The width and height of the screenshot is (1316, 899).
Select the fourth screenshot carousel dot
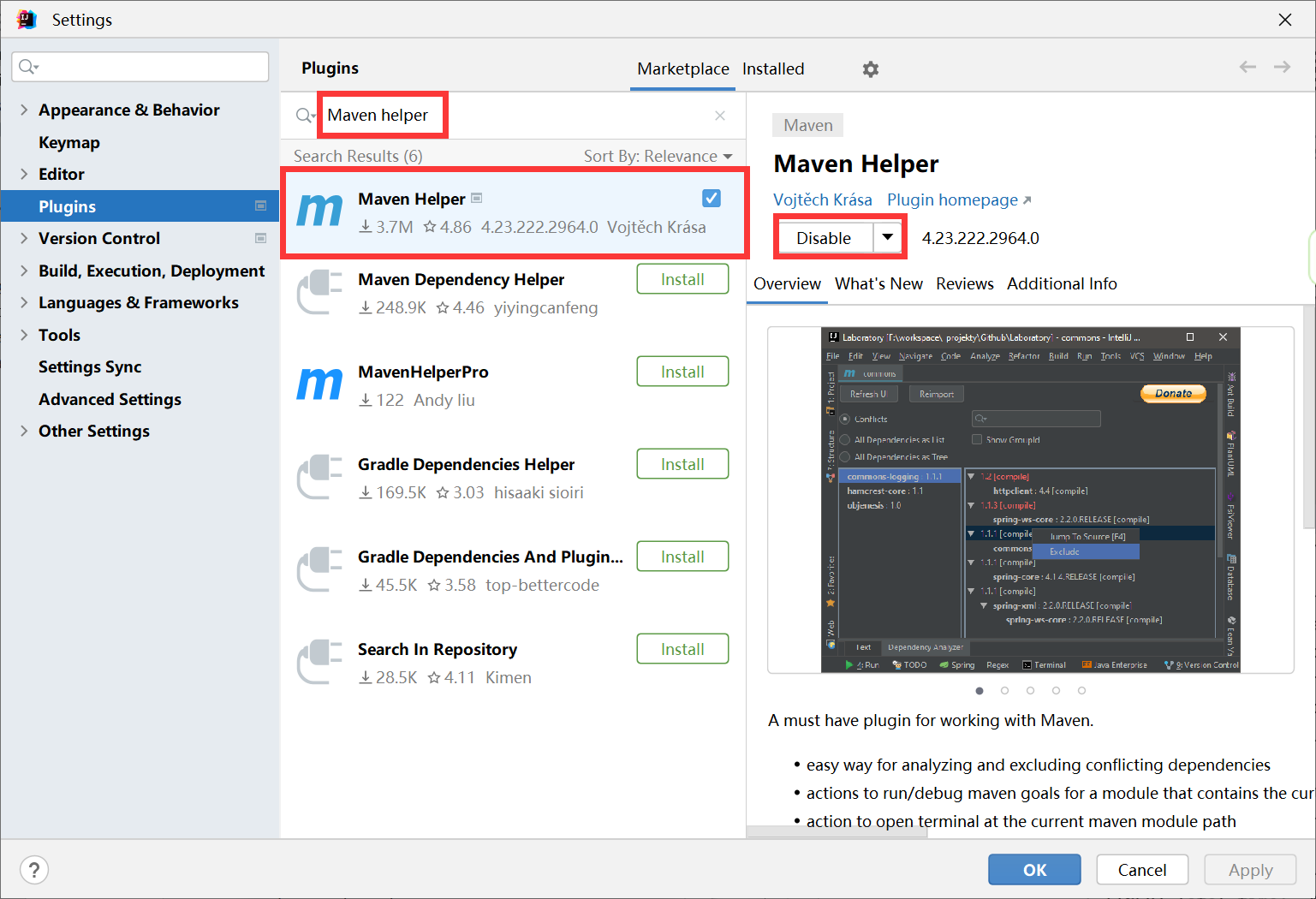[x=1056, y=690]
